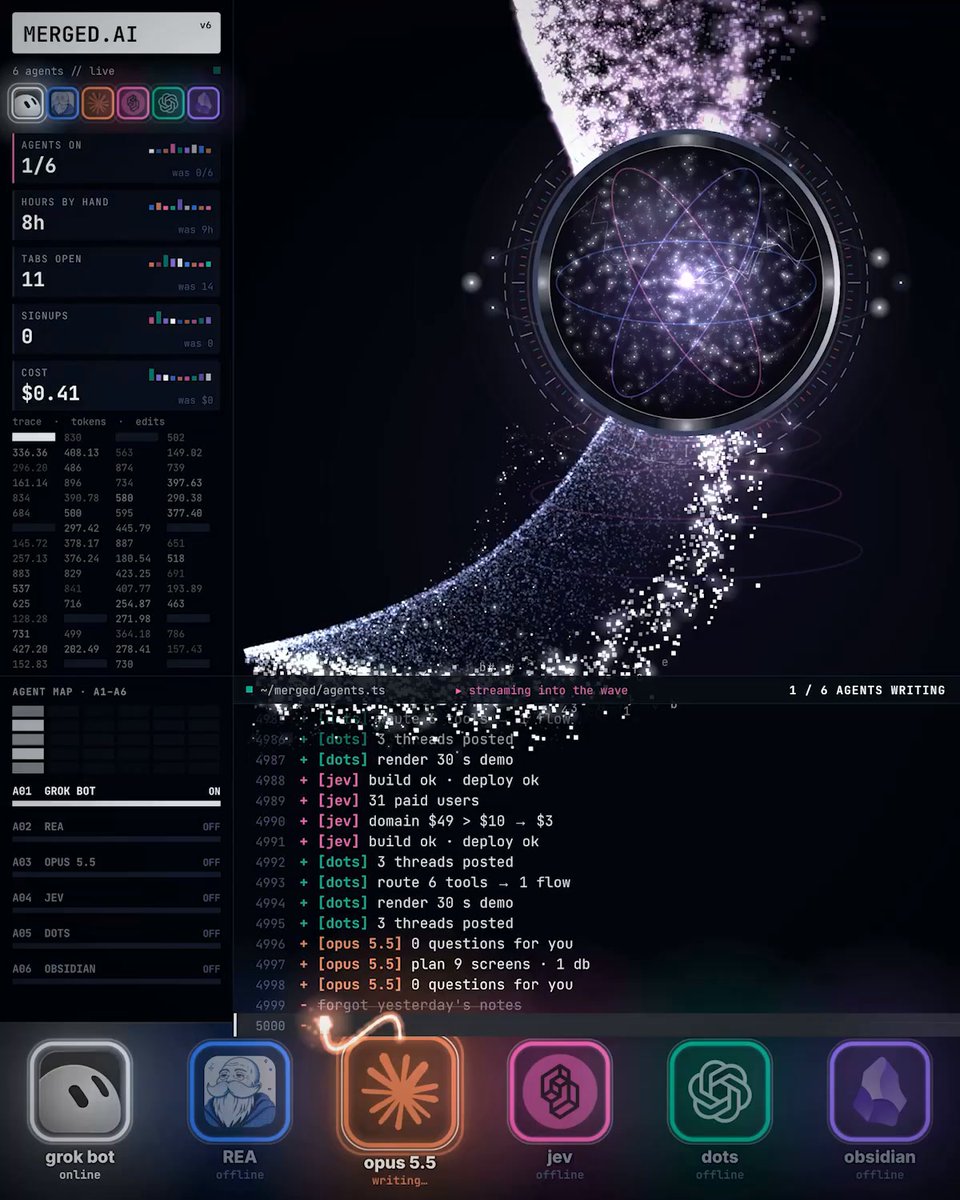Open the SIGNUPS 0 stat card

[116, 329]
